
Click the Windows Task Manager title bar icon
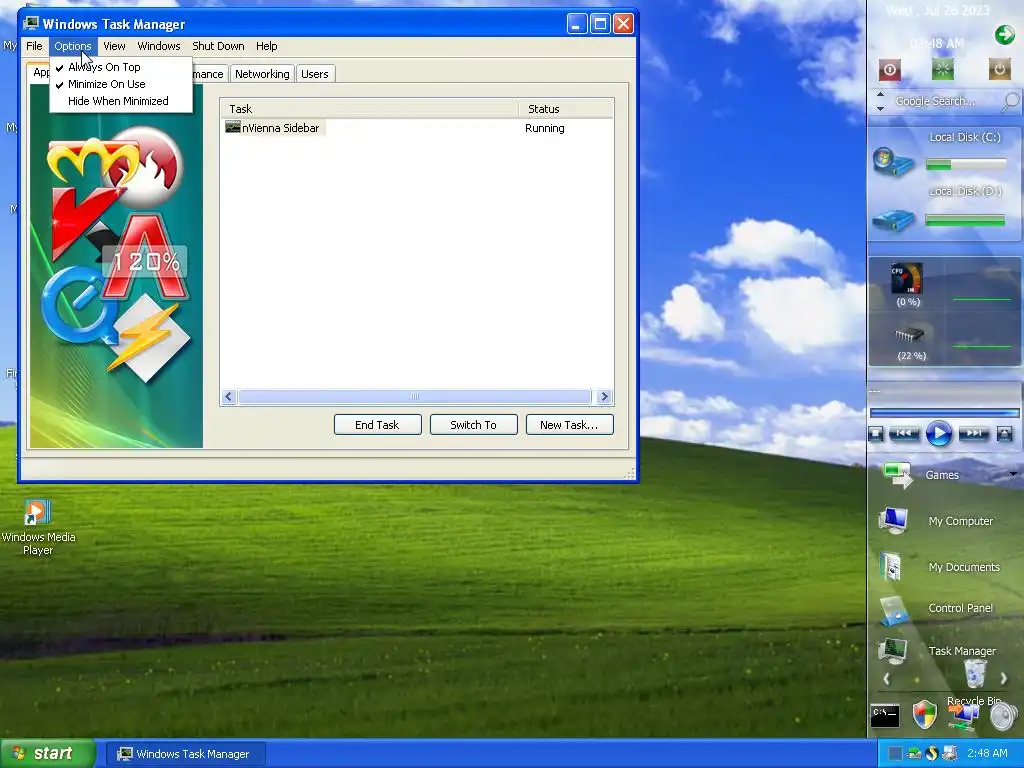(31, 24)
